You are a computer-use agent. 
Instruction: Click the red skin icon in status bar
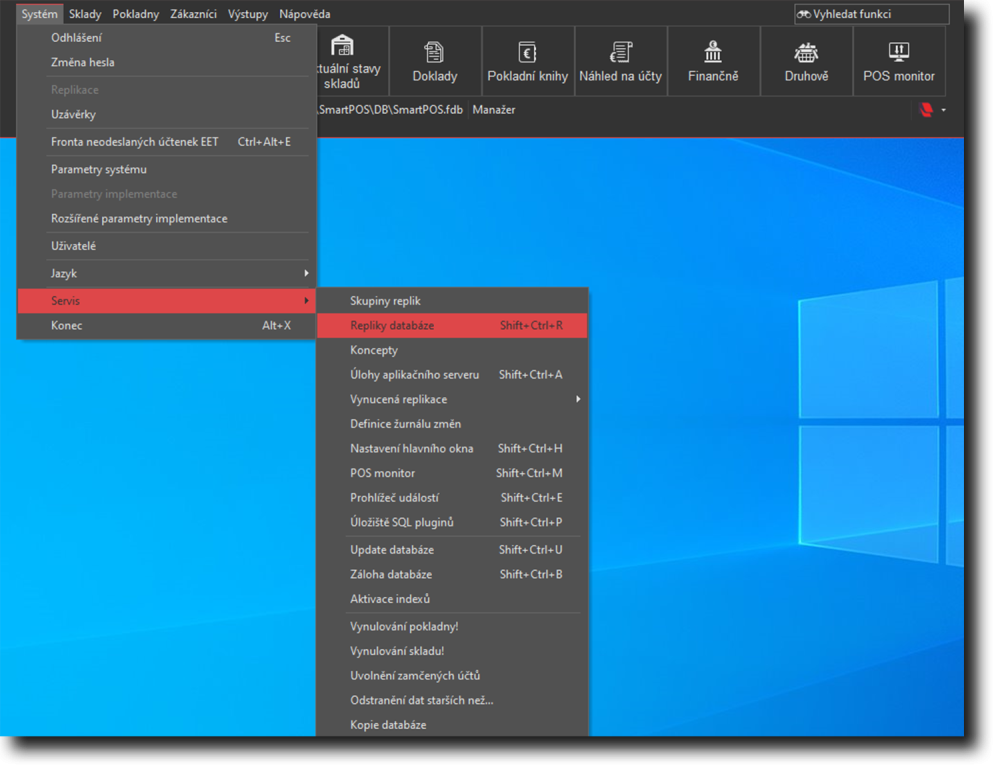927,110
